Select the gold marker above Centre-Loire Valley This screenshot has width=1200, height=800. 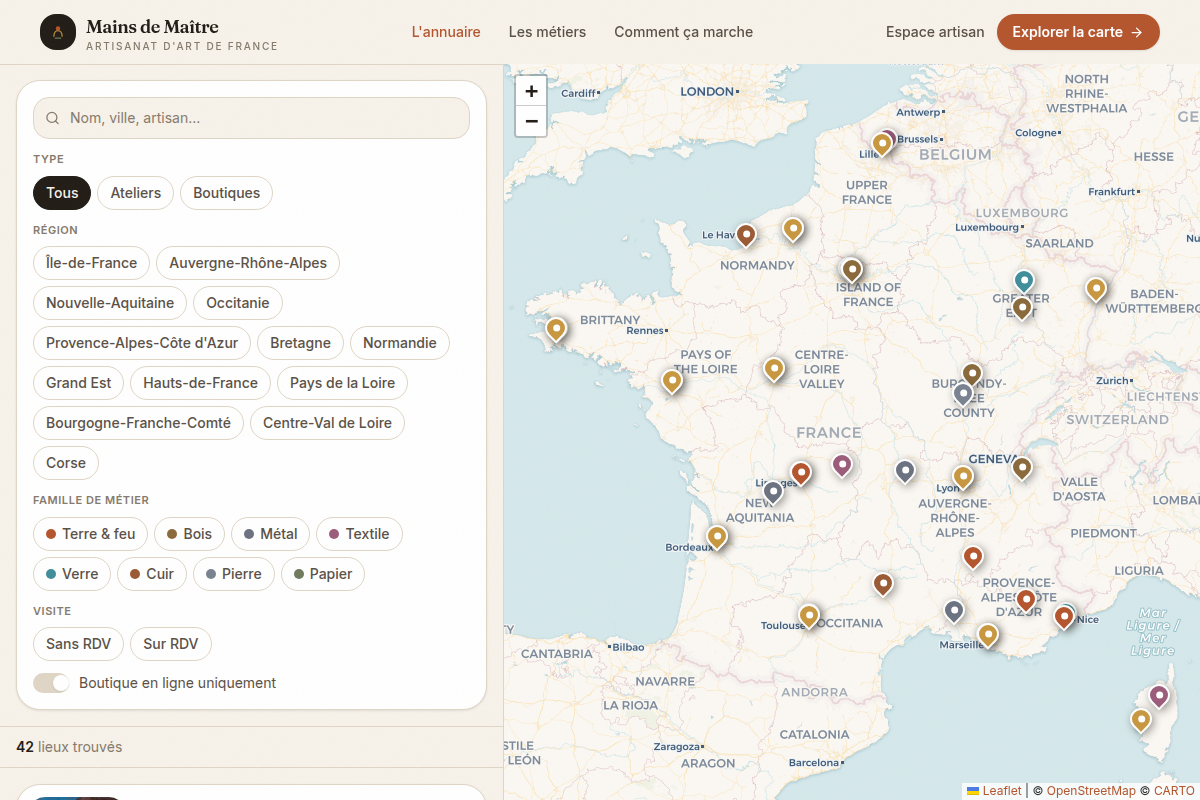774,370
